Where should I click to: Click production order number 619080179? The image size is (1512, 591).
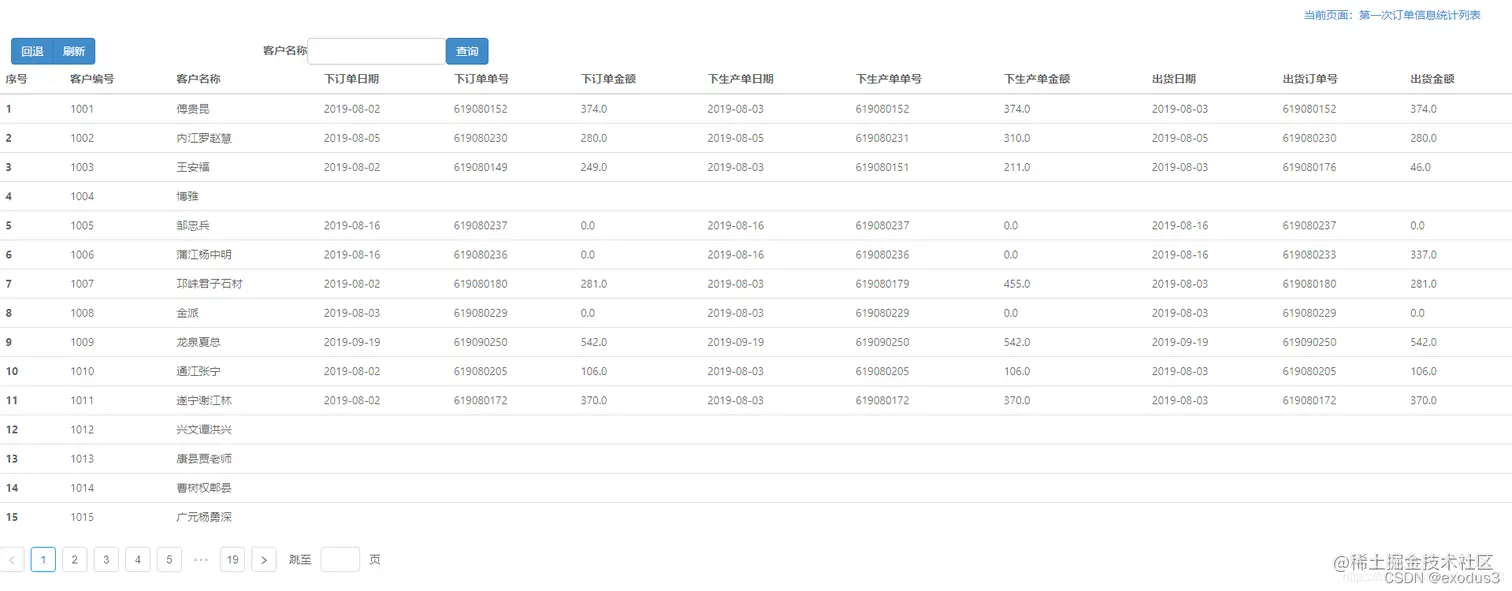pyautogui.click(x=883, y=284)
